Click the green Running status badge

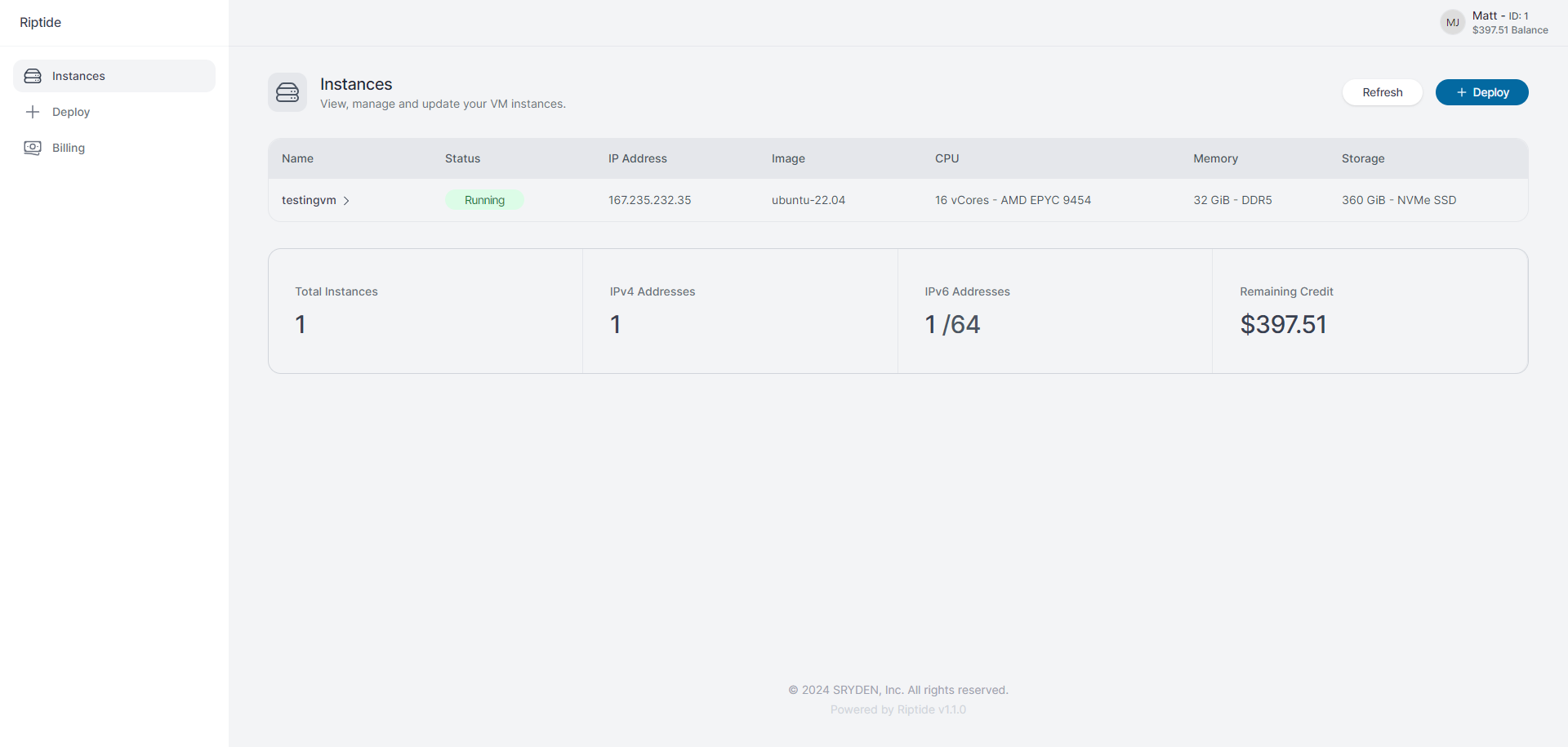pos(484,200)
